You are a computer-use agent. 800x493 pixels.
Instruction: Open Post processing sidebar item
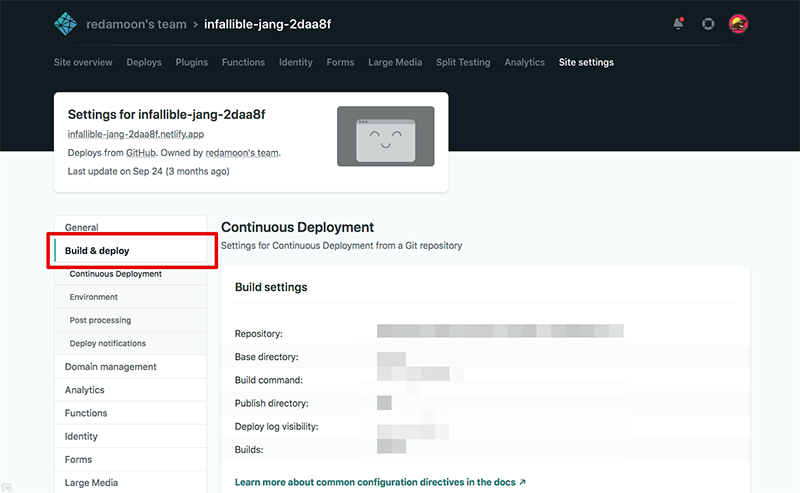click(x=100, y=320)
